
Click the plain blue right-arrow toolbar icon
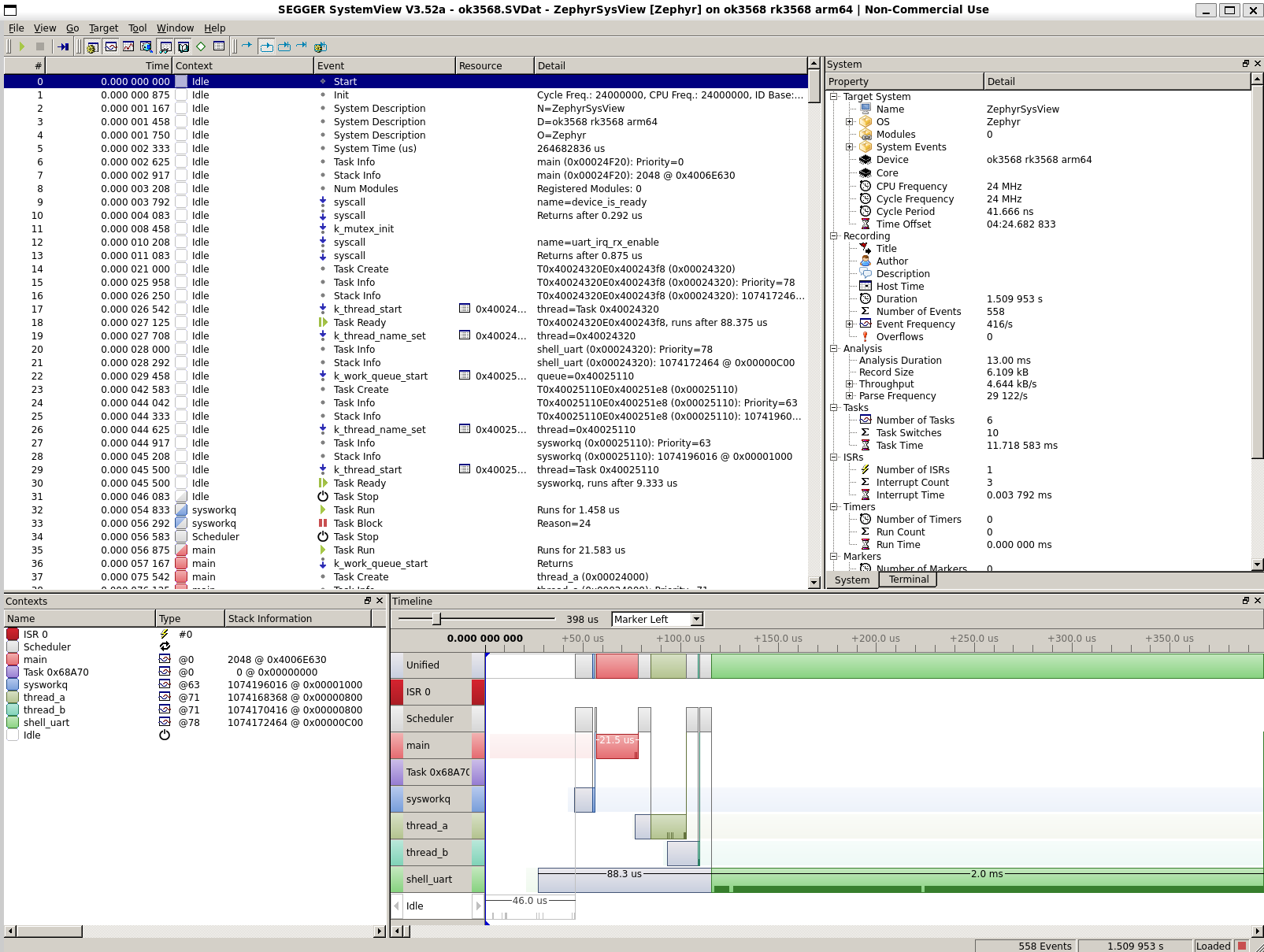point(246,46)
